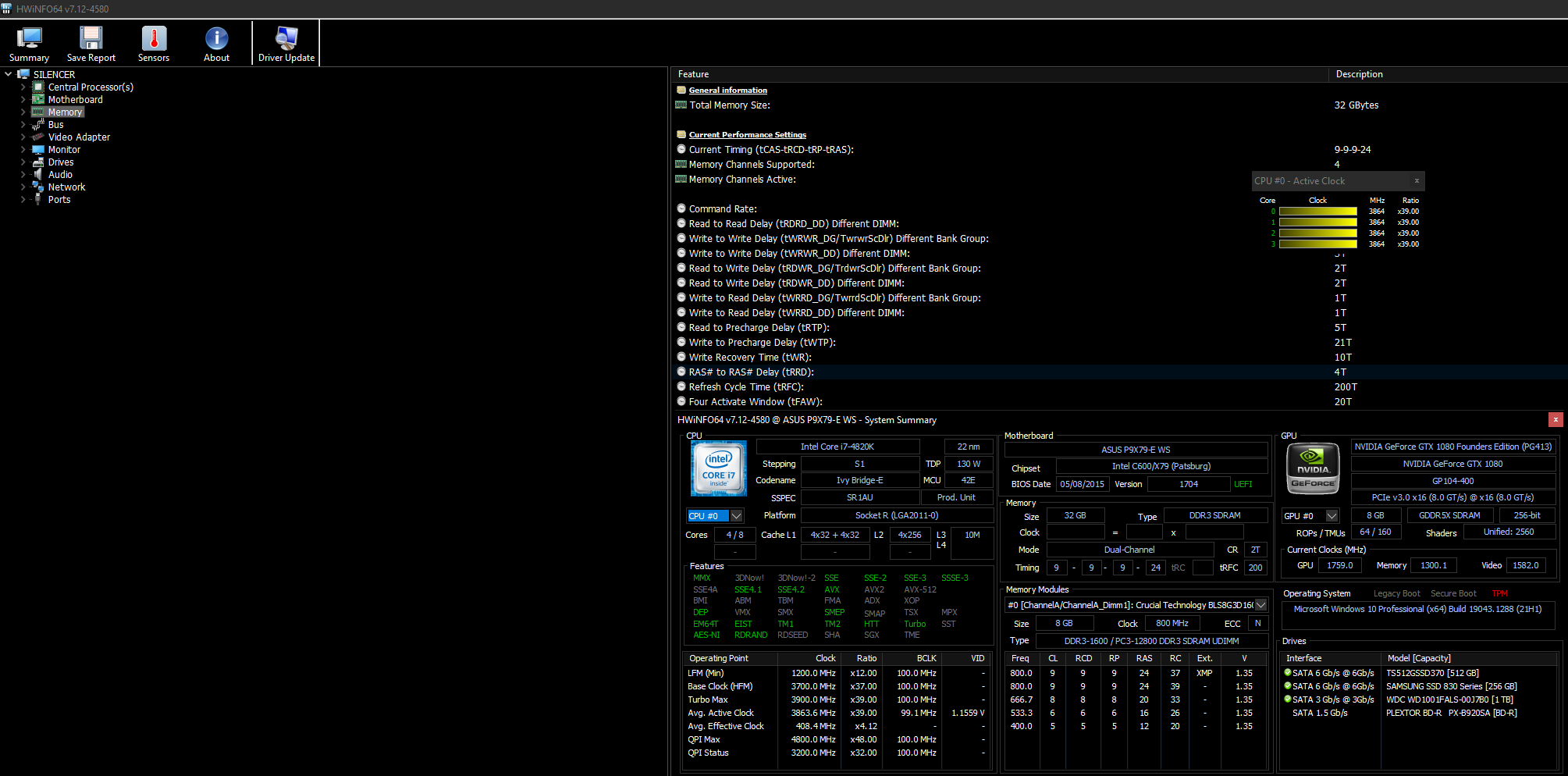Click the About info icon

(216, 38)
